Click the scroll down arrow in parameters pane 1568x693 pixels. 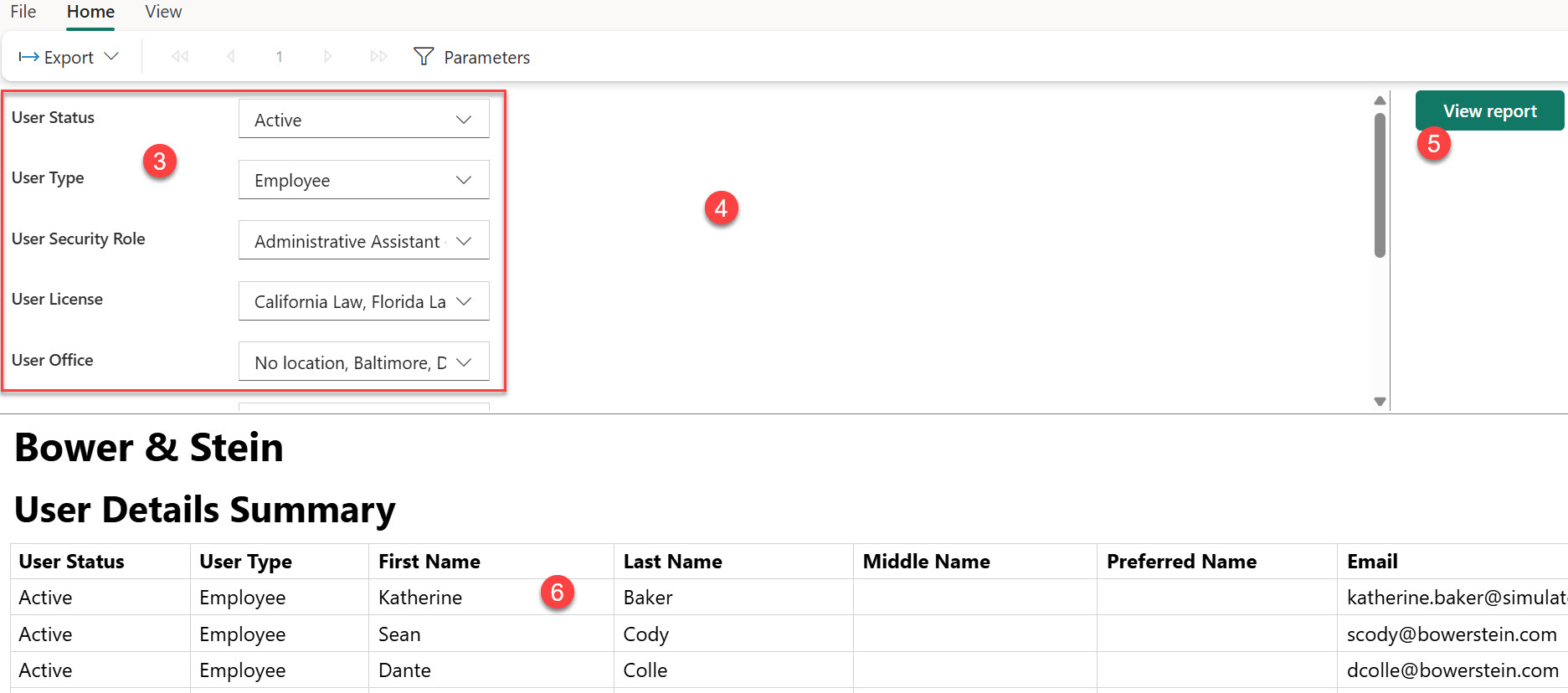pos(1380,402)
